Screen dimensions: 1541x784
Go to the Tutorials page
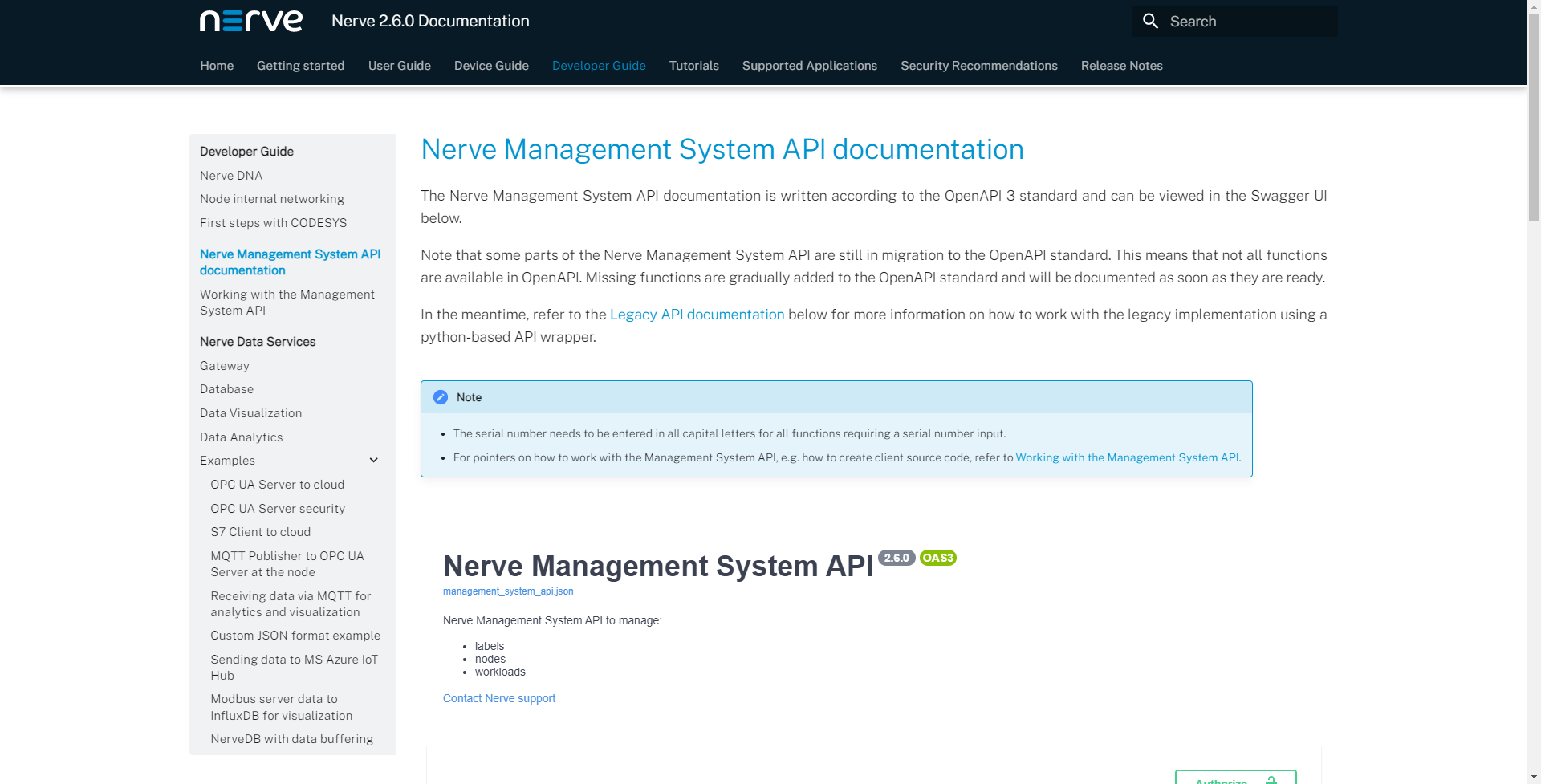(693, 66)
